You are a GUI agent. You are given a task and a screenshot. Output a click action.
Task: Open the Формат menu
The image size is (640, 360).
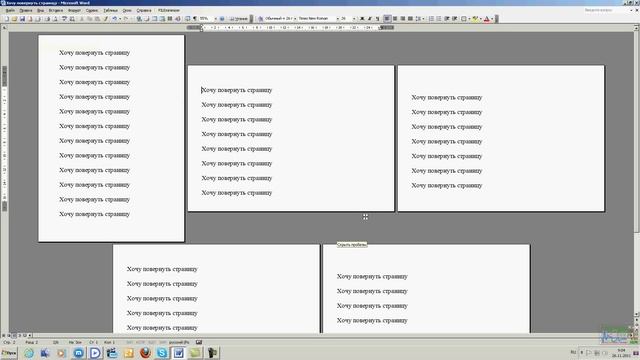[x=74, y=10]
